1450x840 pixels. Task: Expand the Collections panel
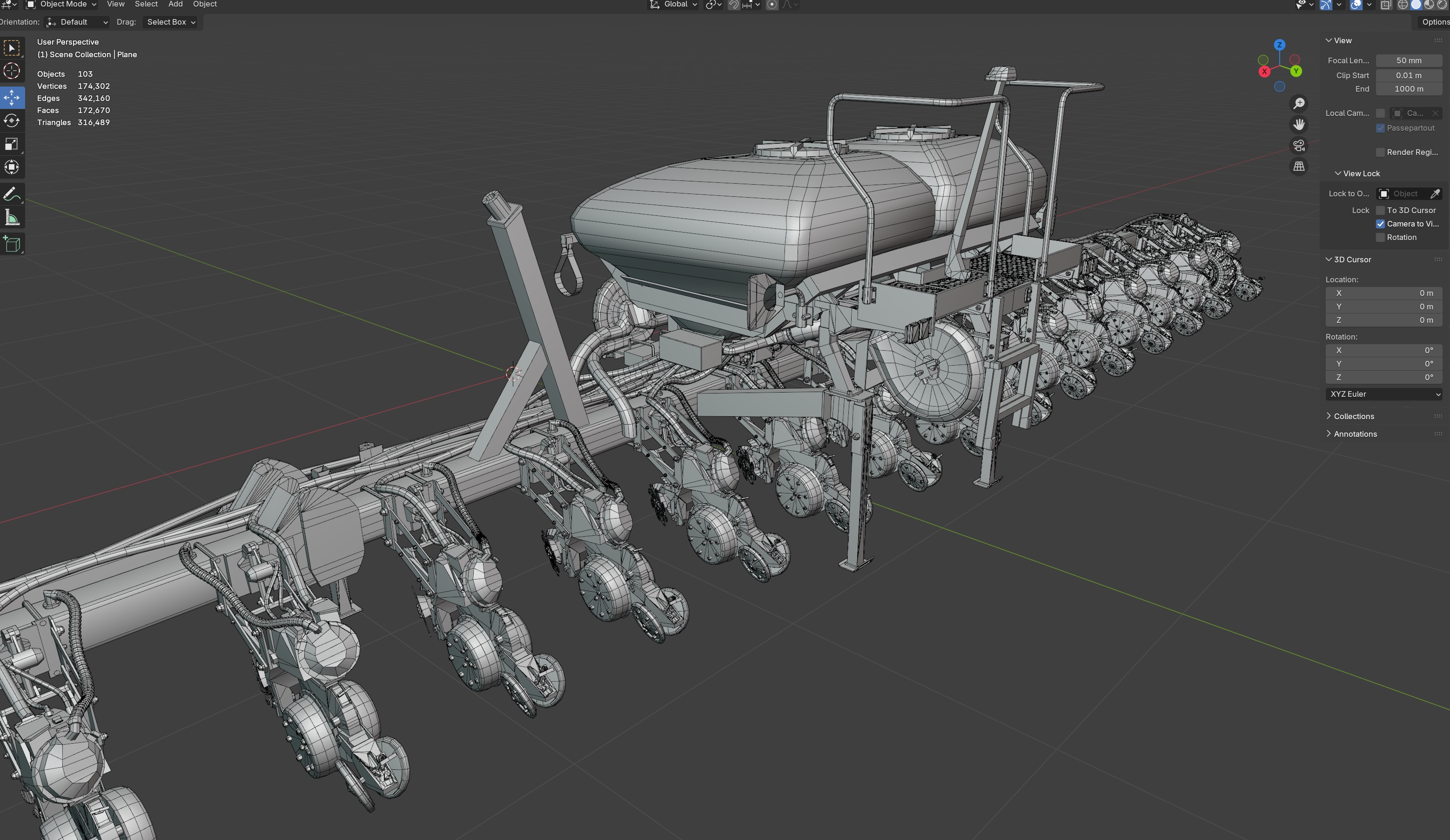(x=1353, y=416)
